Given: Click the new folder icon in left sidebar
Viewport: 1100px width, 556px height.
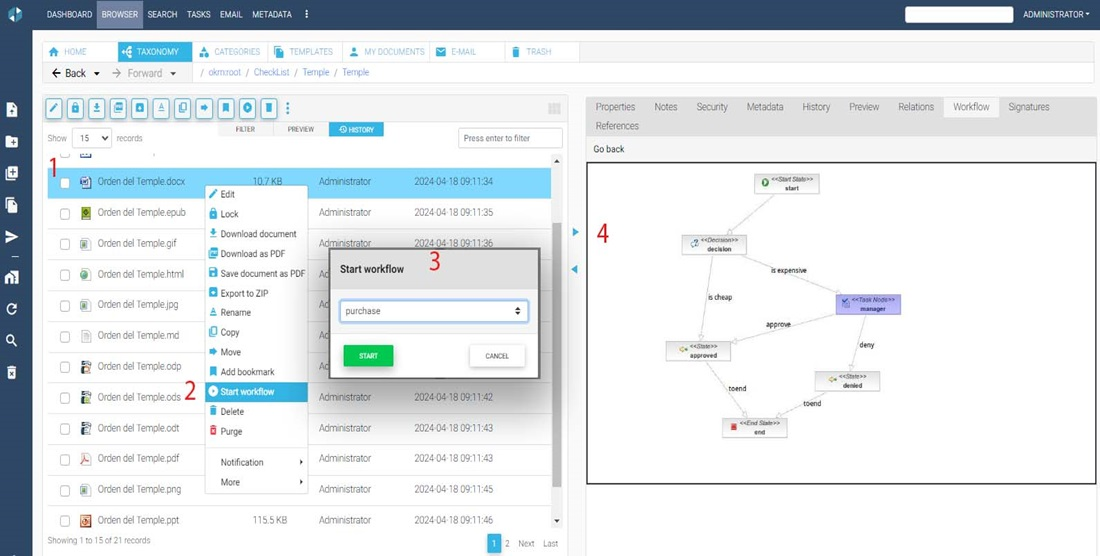Looking at the screenshot, I should pyautogui.click(x=12, y=142).
